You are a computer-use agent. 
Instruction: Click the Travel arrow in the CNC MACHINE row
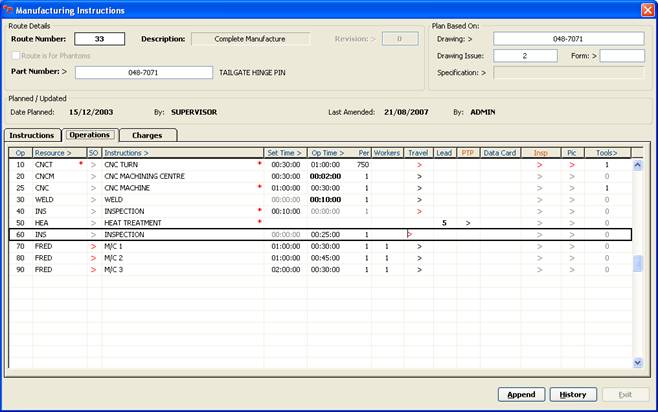(x=419, y=188)
